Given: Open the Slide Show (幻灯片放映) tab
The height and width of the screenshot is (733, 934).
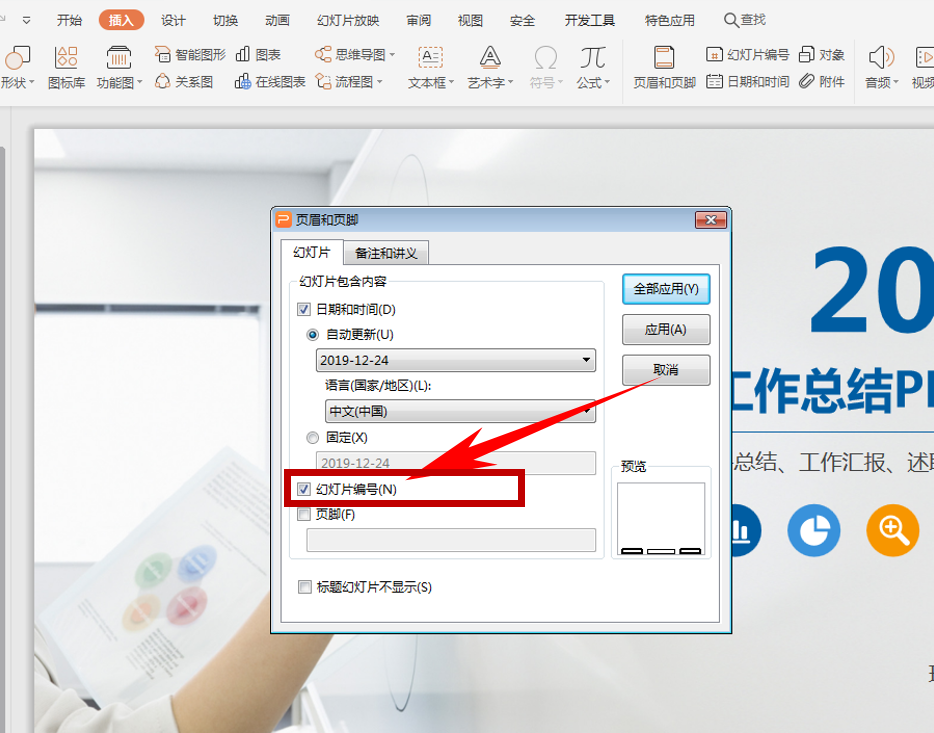Looking at the screenshot, I should click(348, 20).
